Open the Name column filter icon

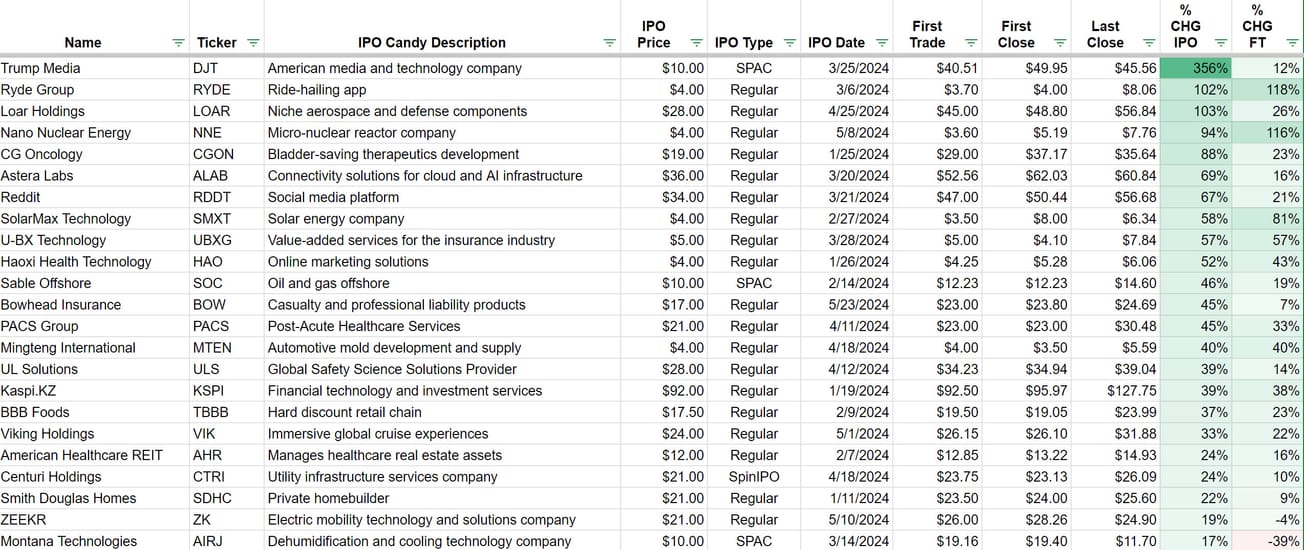[x=178, y=43]
